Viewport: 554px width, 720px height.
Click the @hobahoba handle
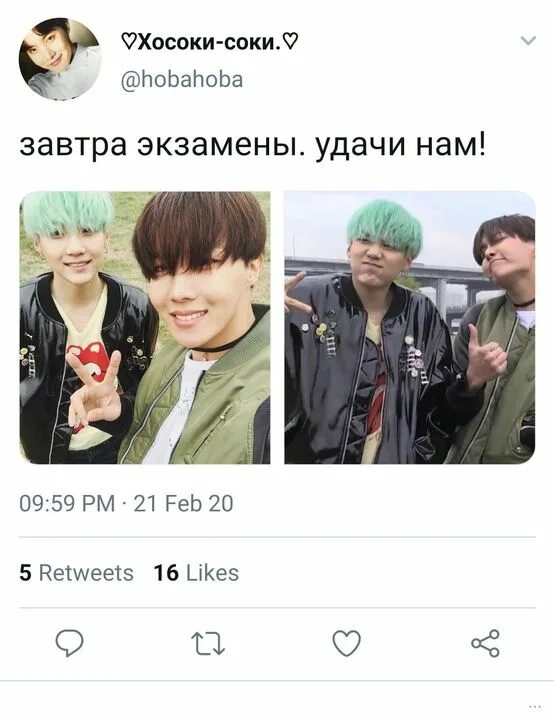point(182,79)
